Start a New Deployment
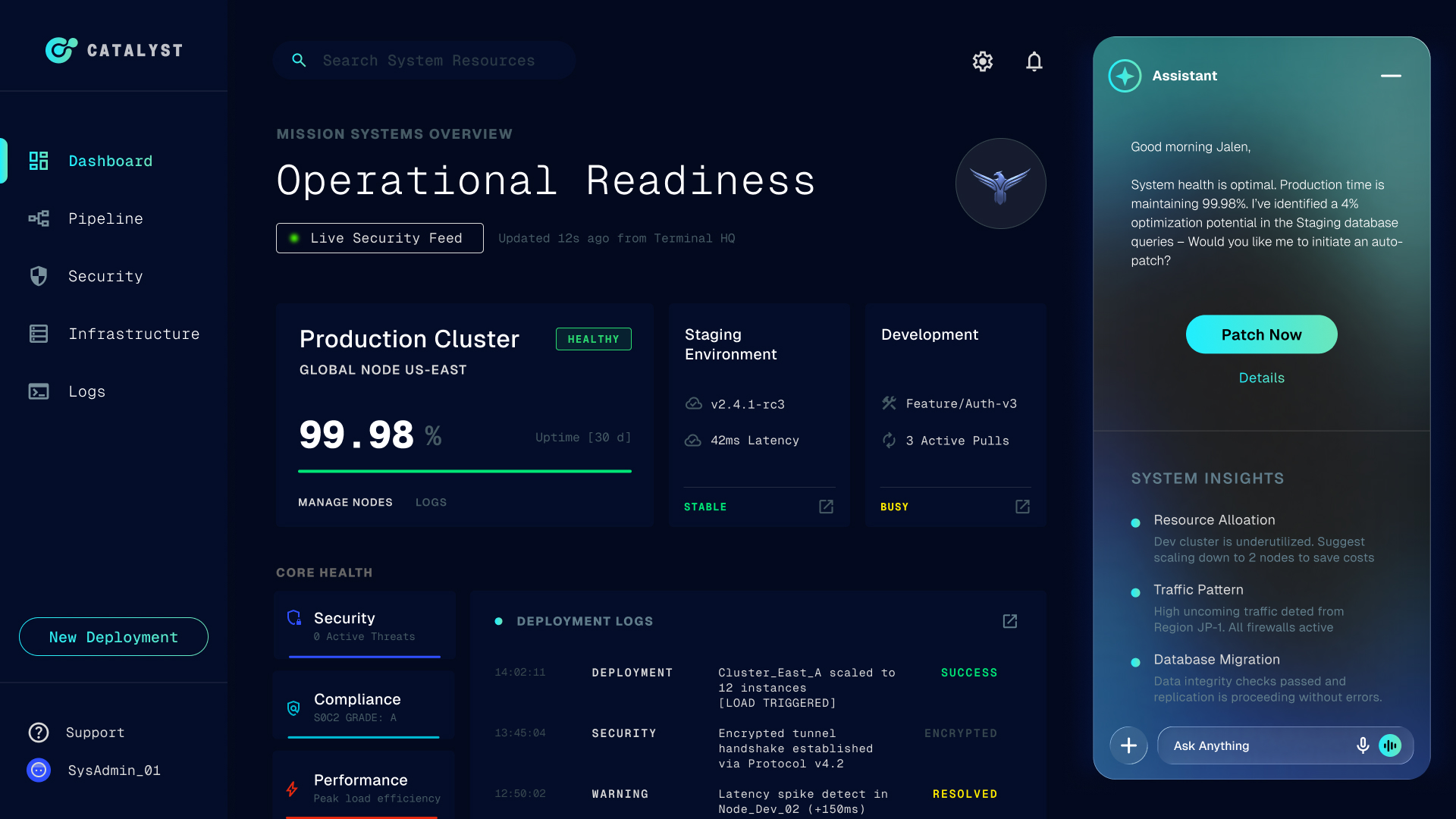This screenshot has width=1456, height=819. pos(114,637)
